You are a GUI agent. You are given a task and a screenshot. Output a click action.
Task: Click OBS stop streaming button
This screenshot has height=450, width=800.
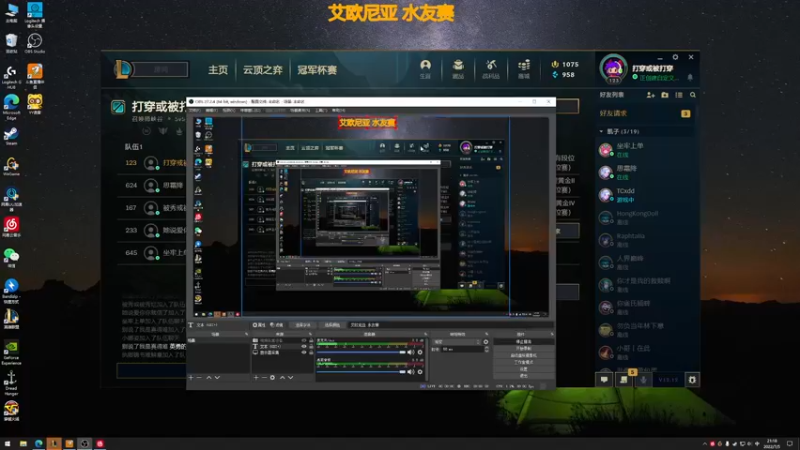523,341
